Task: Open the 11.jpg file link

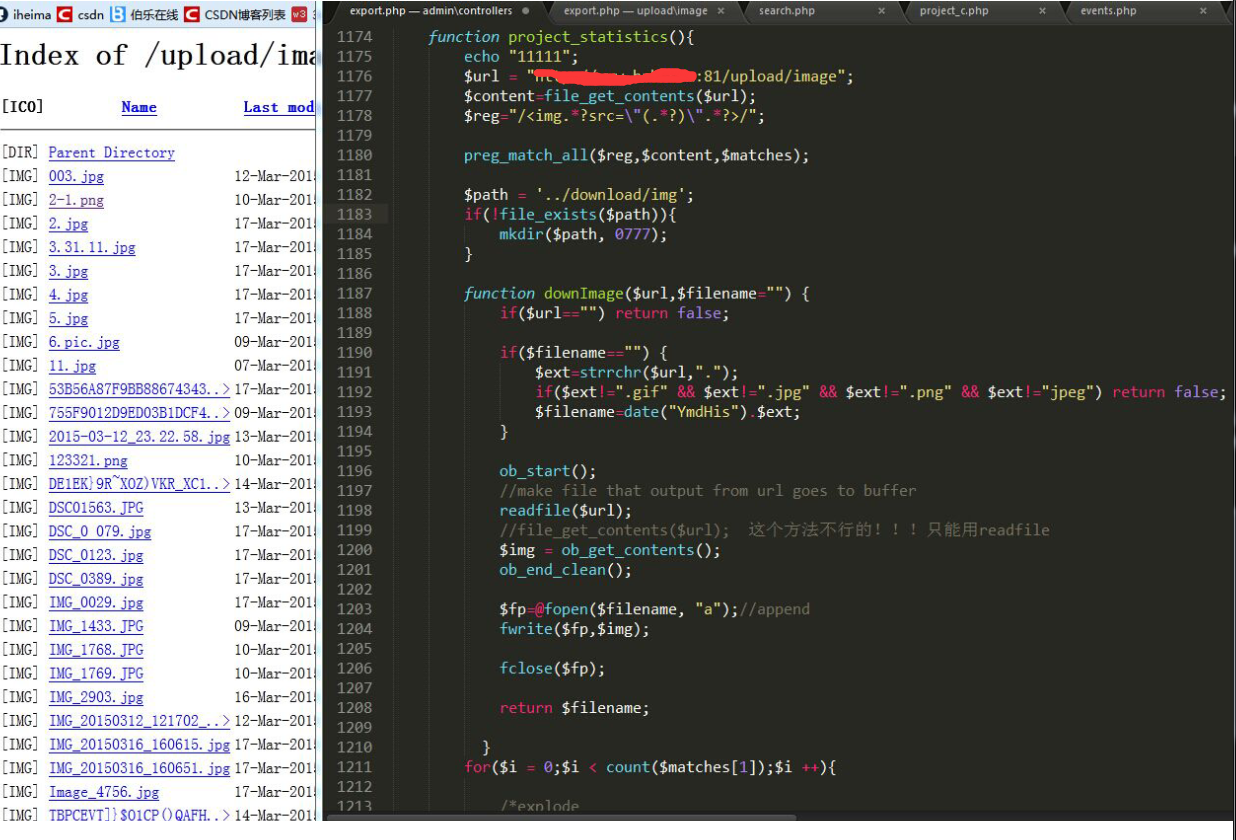Action: click(72, 366)
